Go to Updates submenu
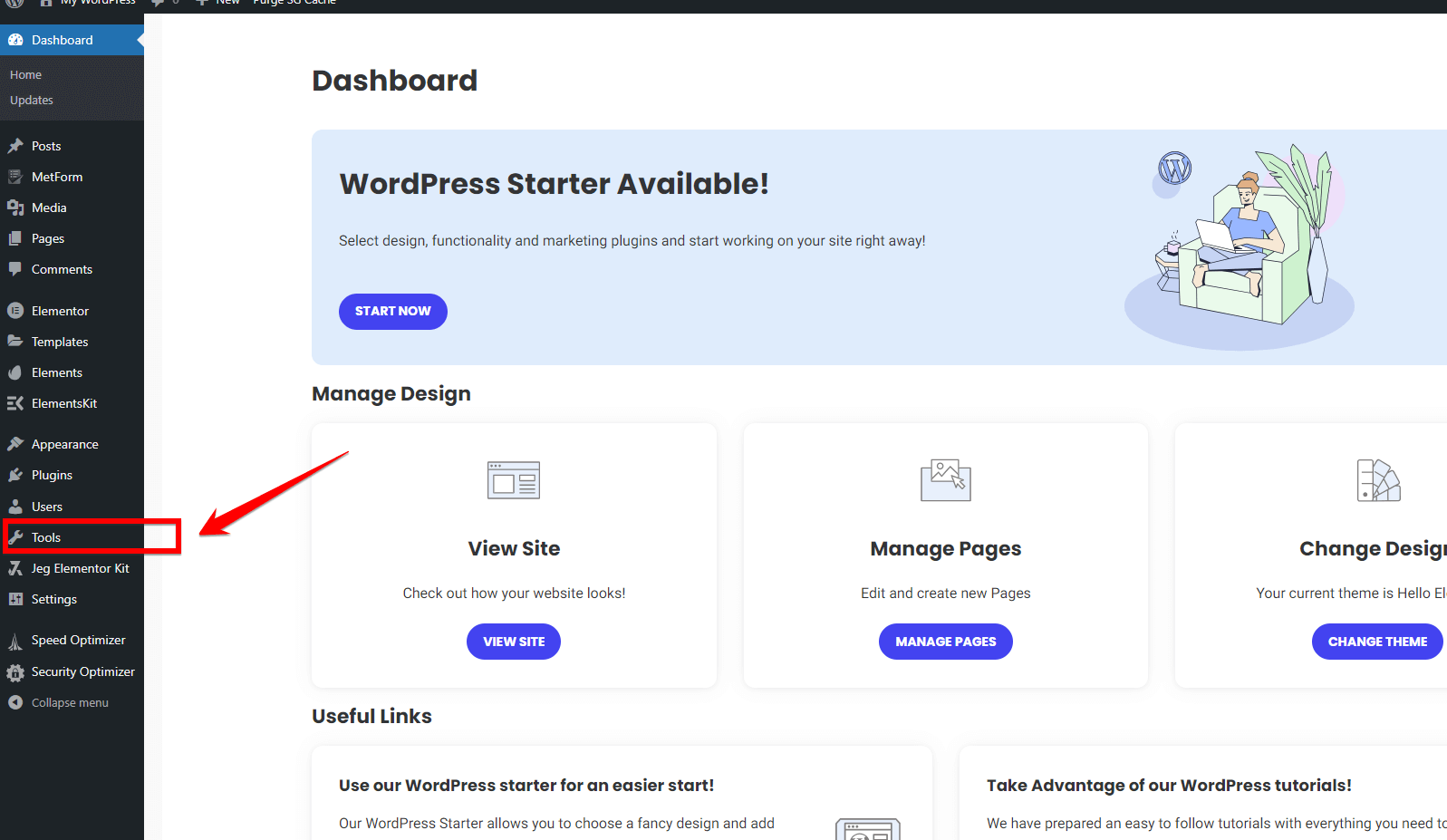Image resolution: width=1447 pixels, height=840 pixels. 32,100
